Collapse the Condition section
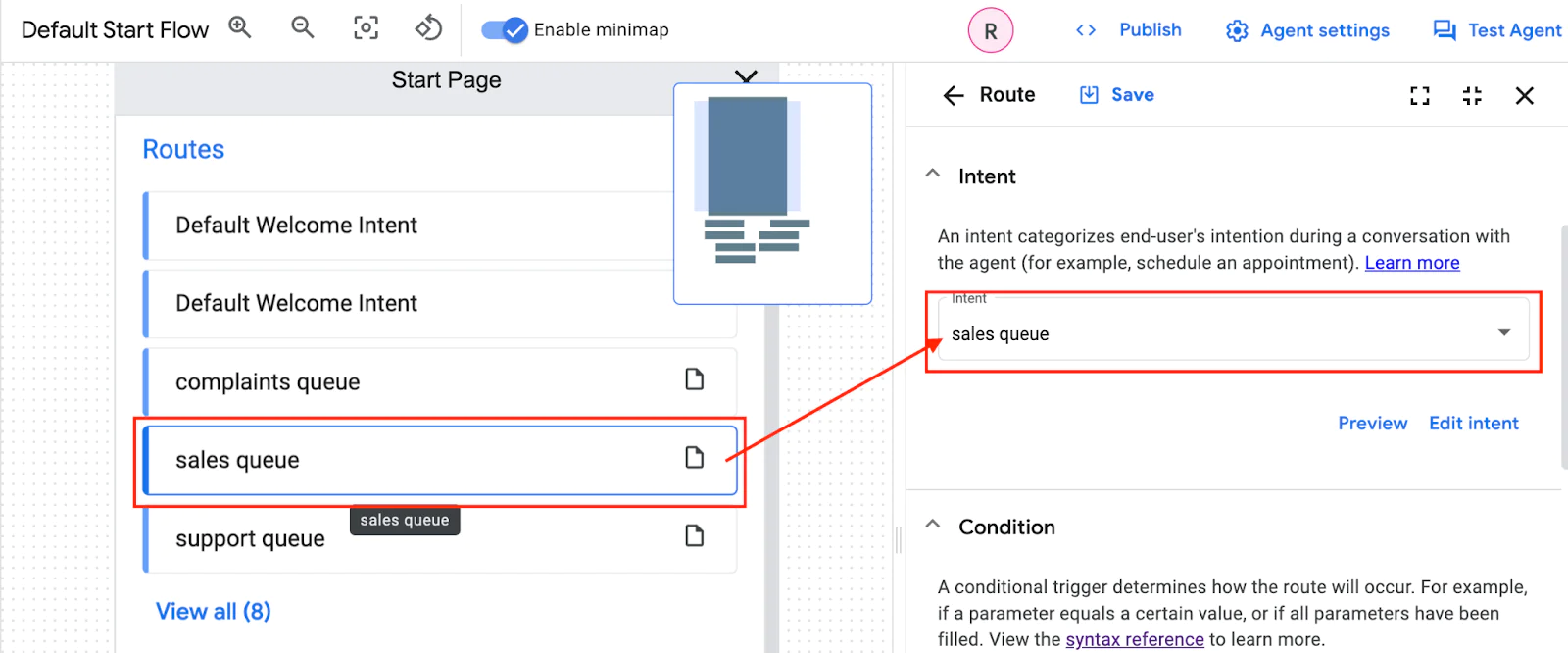Image resolution: width=1568 pixels, height=653 pixels. click(933, 525)
